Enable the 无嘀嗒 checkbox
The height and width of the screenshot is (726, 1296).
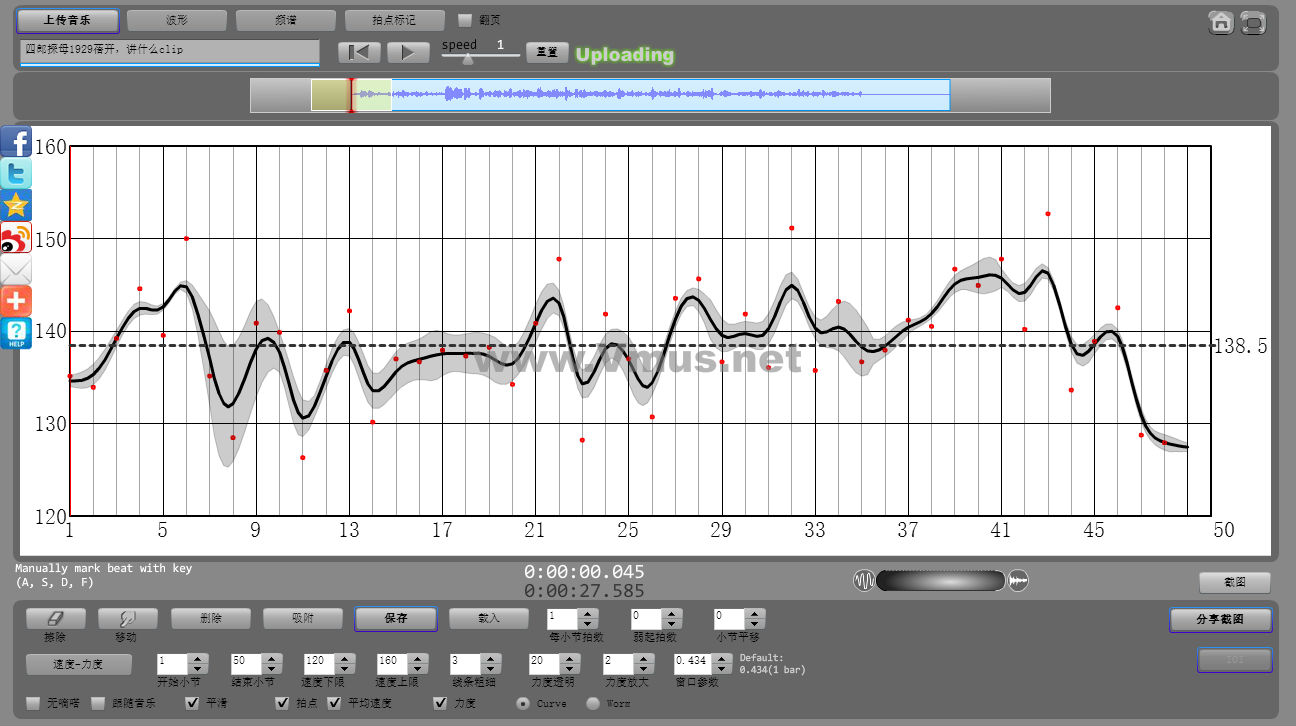click(33, 703)
